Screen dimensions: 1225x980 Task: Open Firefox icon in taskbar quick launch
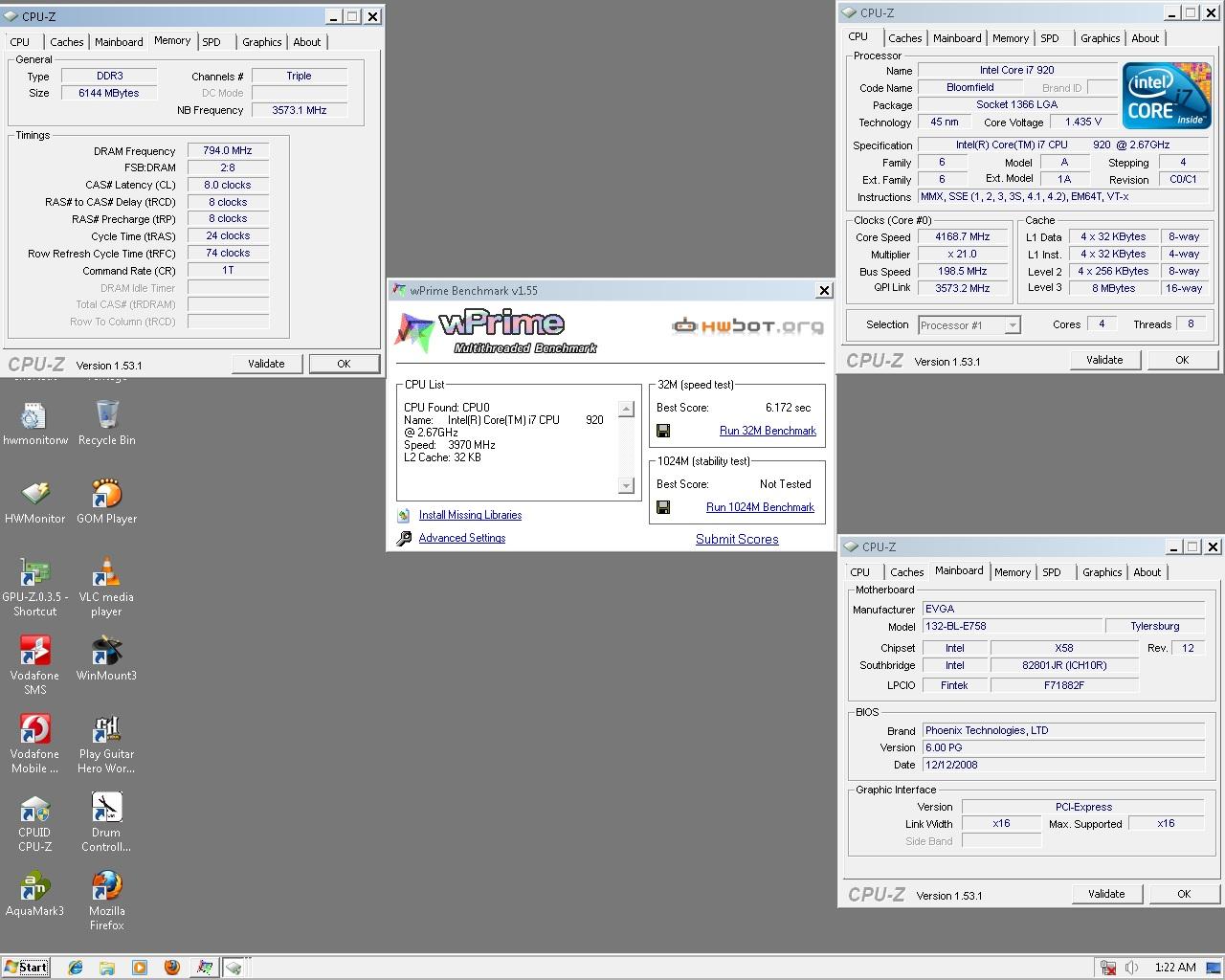coord(171,968)
